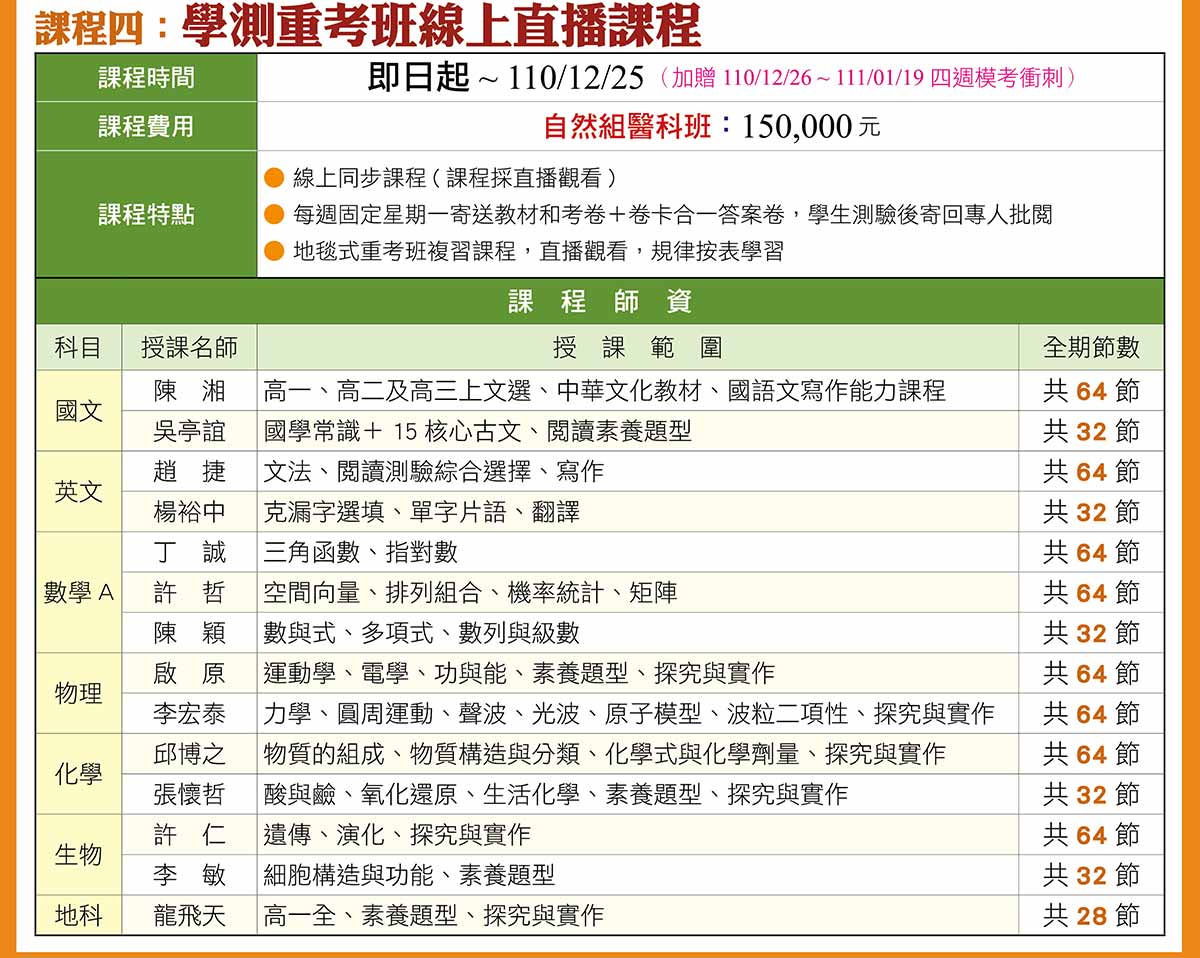The width and height of the screenshot is (1200, 958).
Task: Click the scope text starting '國學常識＋ 15 核心古文'
Action: coord(477,432)
